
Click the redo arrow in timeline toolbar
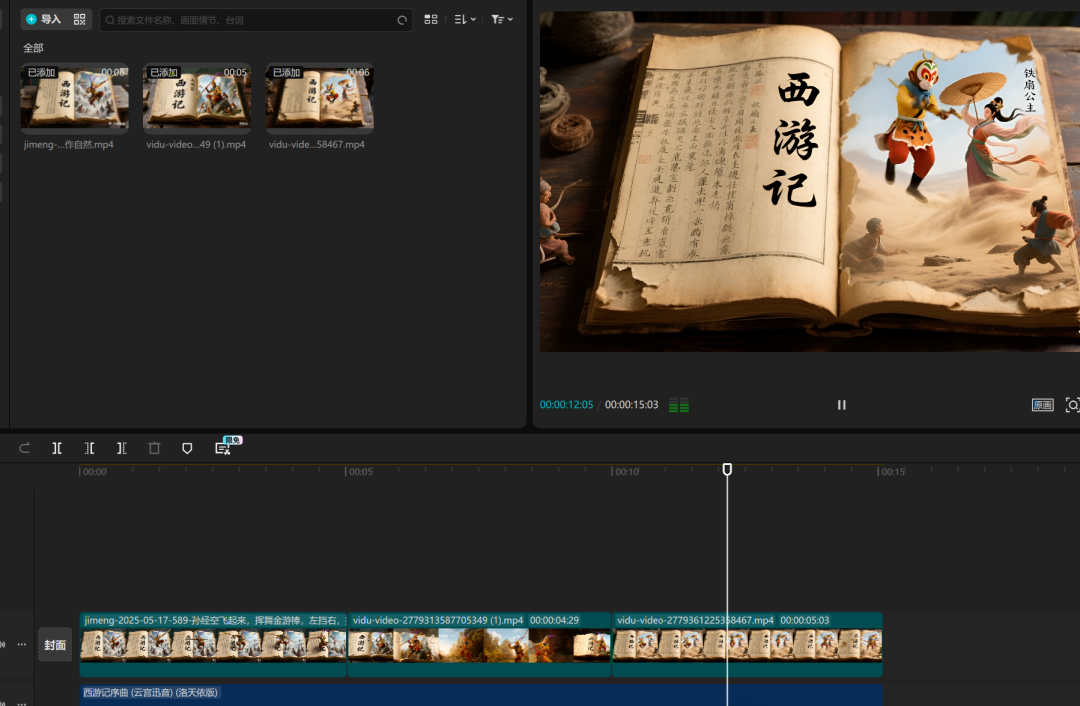[24, 448]
